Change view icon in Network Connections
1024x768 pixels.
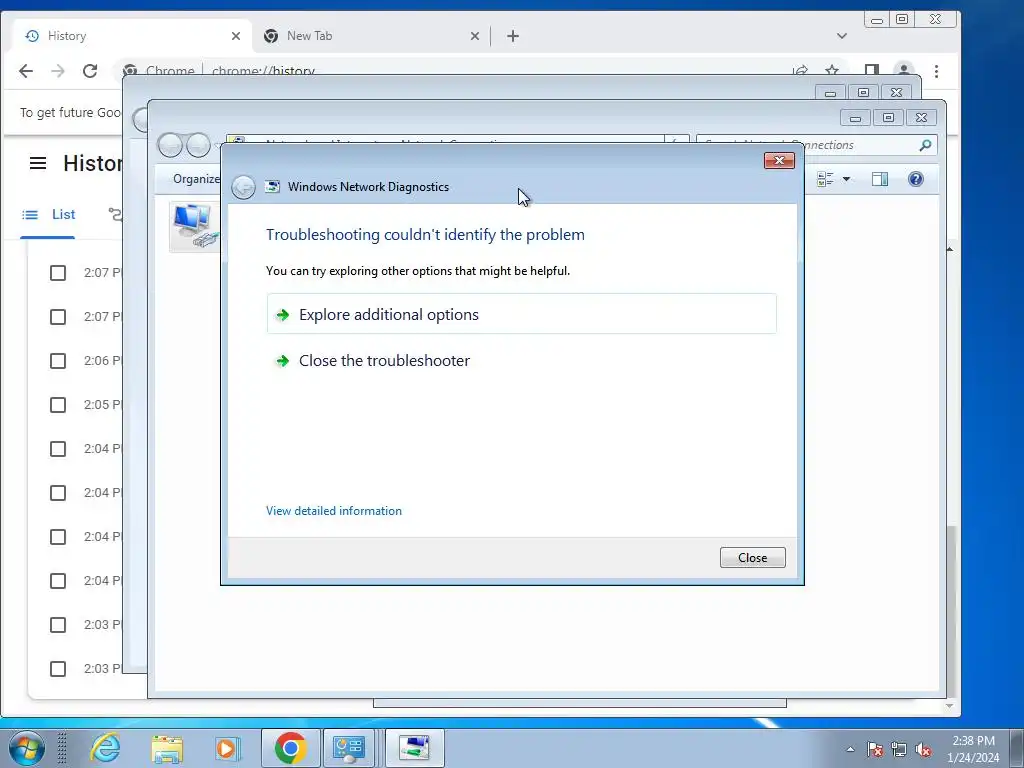(825, 179)
